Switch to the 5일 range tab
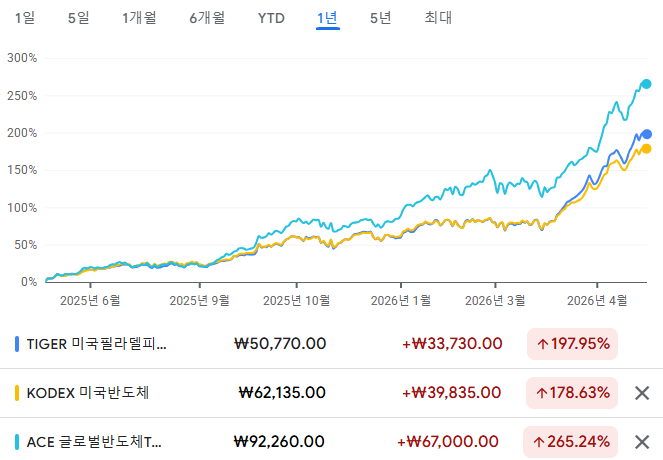The height and width of the screenshot is (460, 663). click(79, 18)
